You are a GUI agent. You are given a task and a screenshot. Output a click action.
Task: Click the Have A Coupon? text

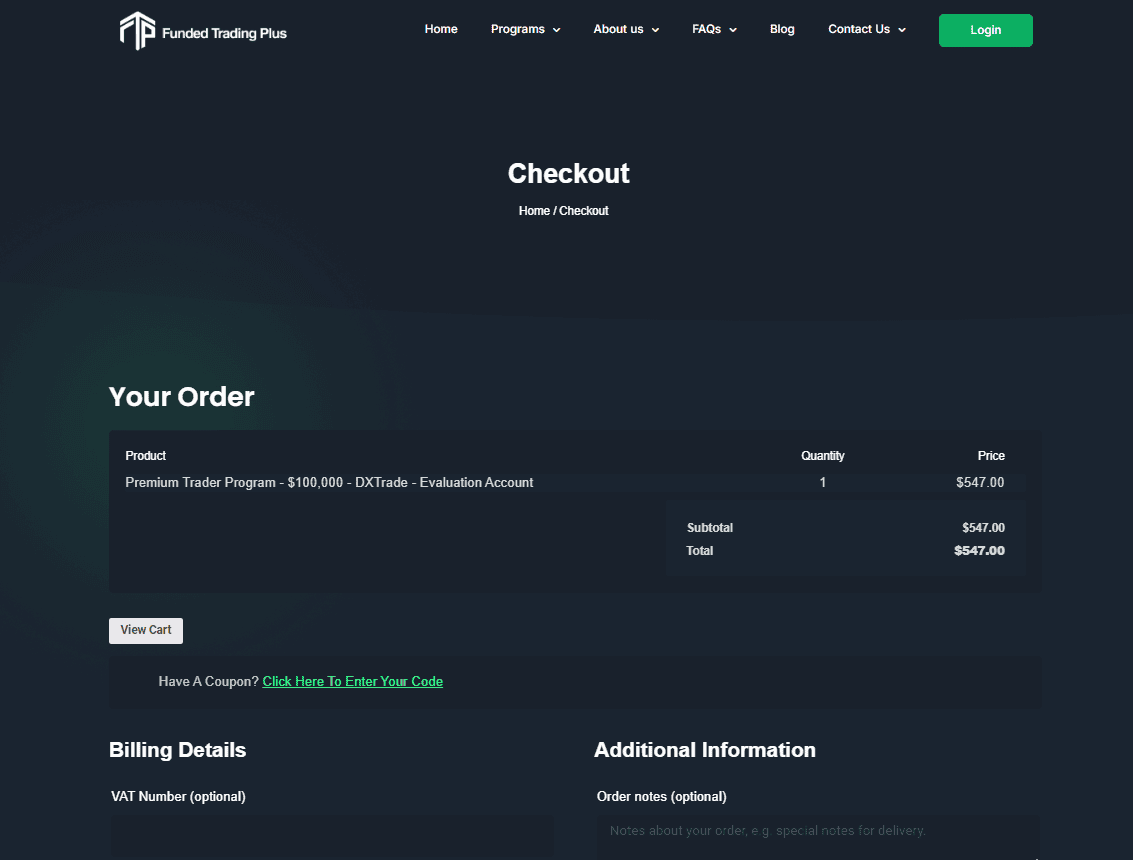(208, 681)
